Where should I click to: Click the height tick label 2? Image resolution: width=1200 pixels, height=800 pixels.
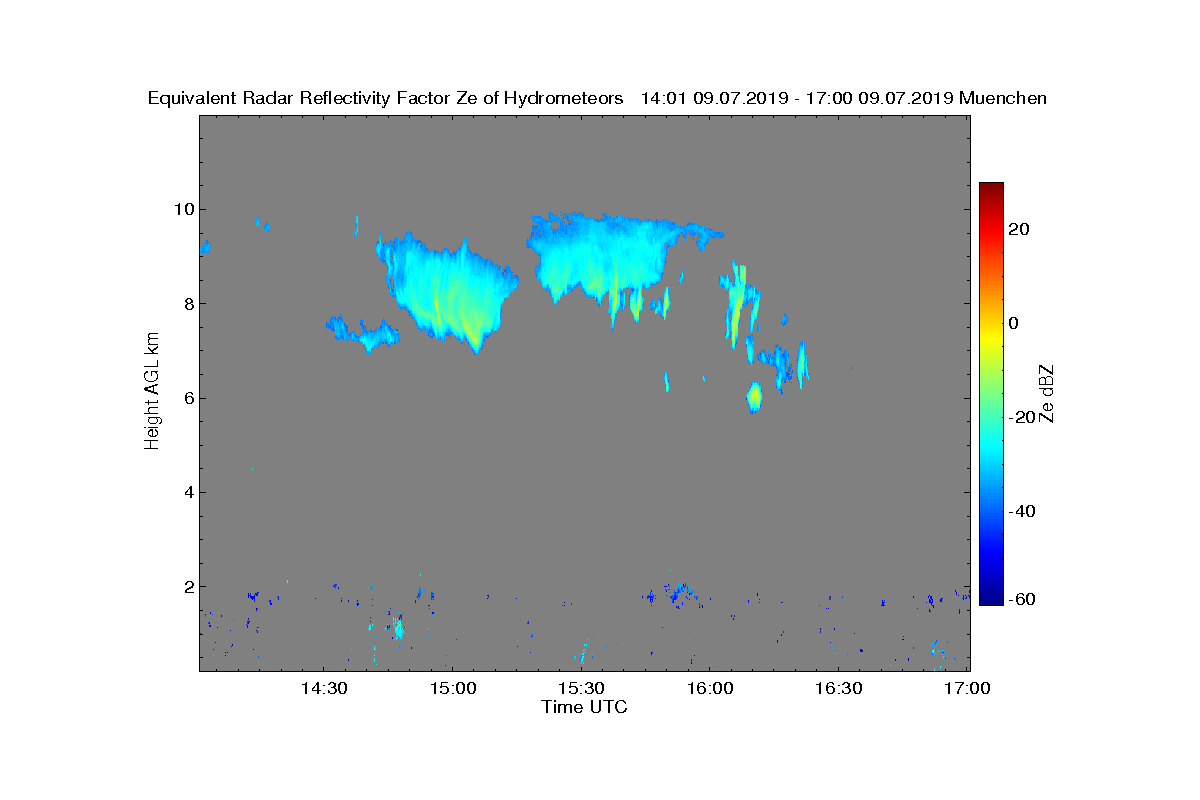tap(187, 586)
